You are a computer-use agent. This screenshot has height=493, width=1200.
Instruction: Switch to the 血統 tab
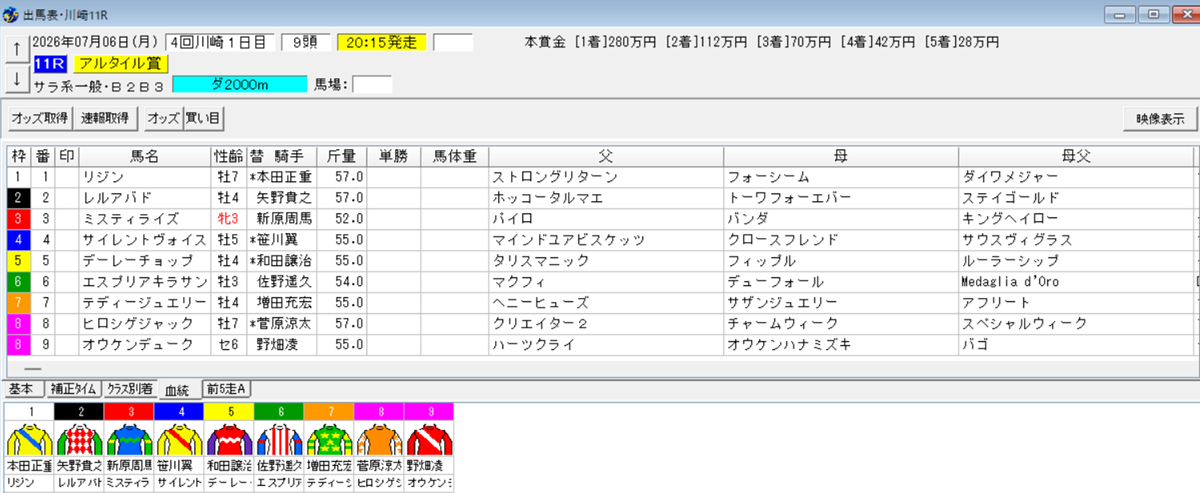[x=178, y=390]
